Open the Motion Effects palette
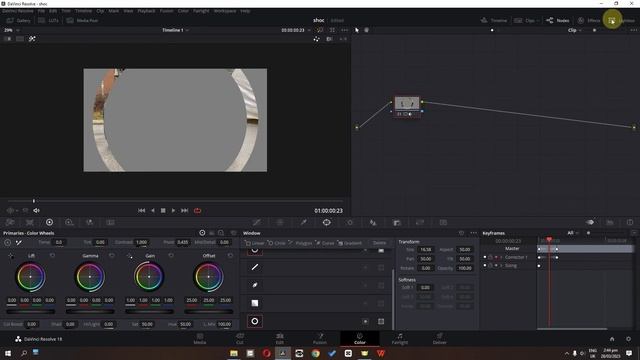The width and height of the screenshot is (640, 360). click(110, 222)
